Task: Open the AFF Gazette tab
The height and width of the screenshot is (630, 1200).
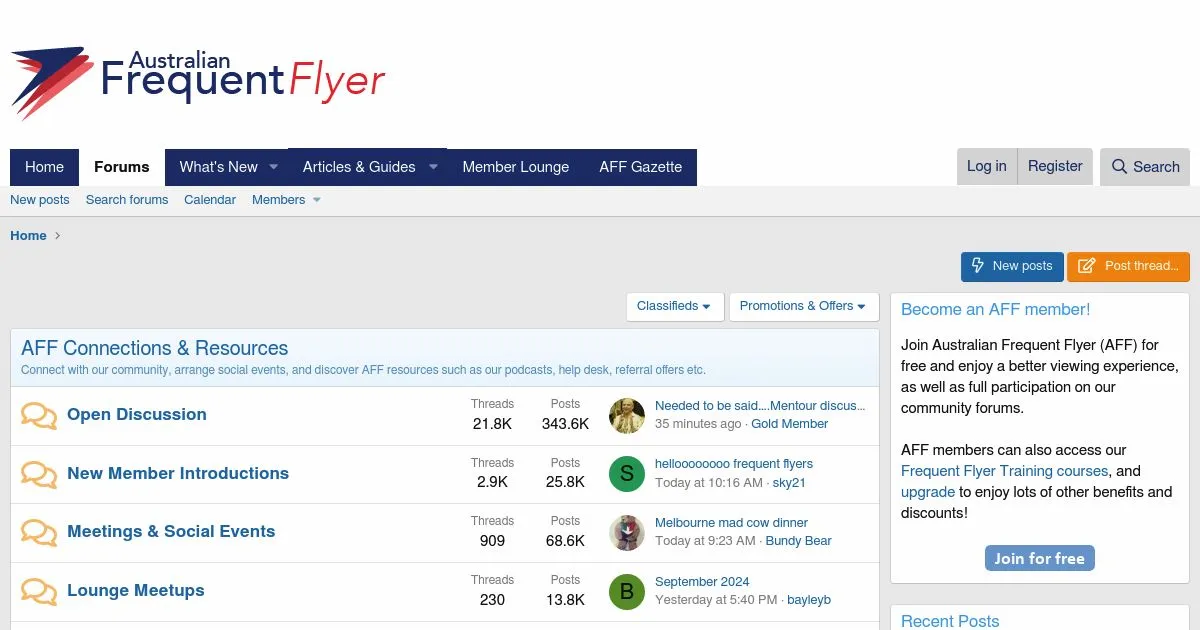Action: [641, 167]
